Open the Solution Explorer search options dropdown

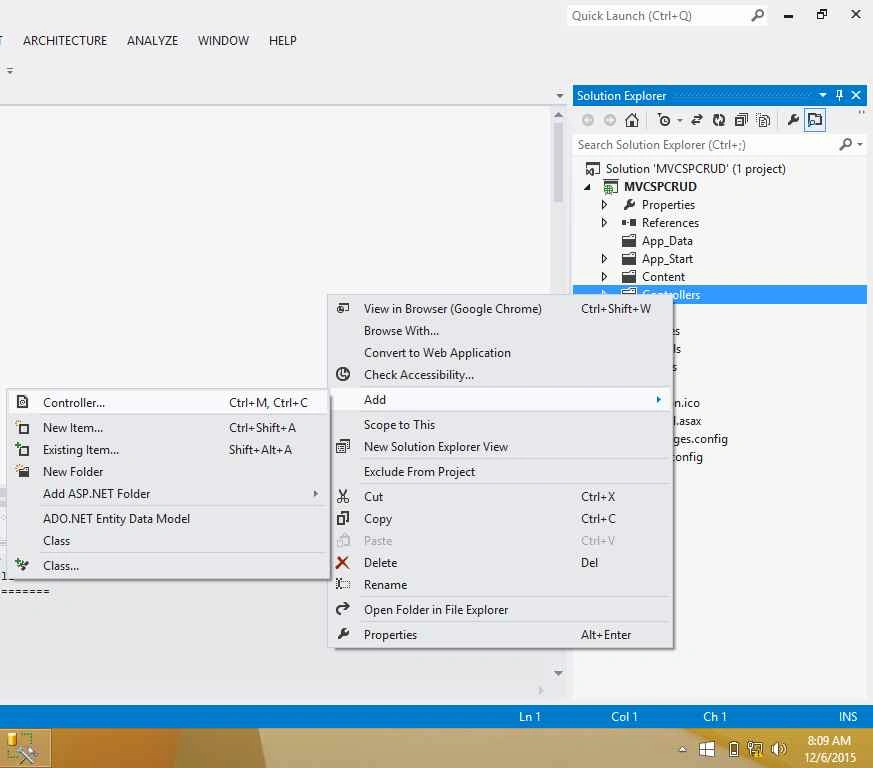[860, 144]
